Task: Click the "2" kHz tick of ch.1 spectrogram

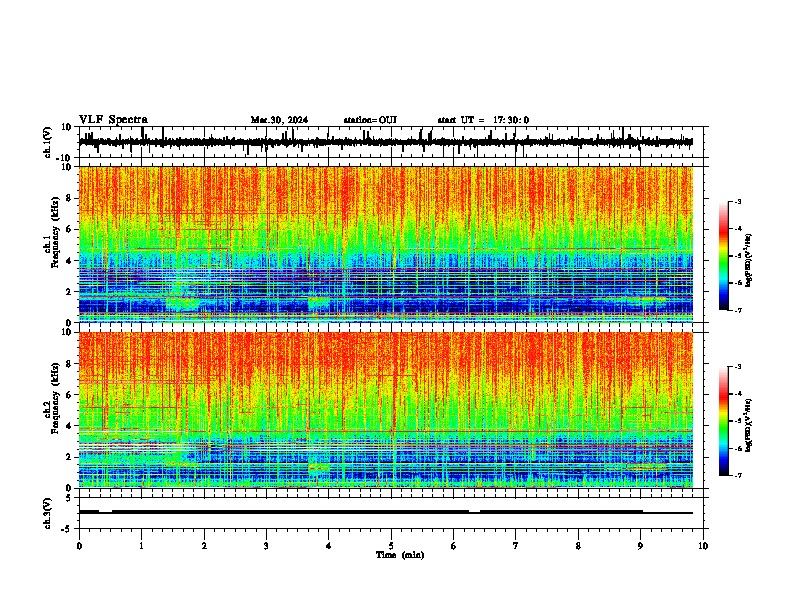Action: coord(69,291)
